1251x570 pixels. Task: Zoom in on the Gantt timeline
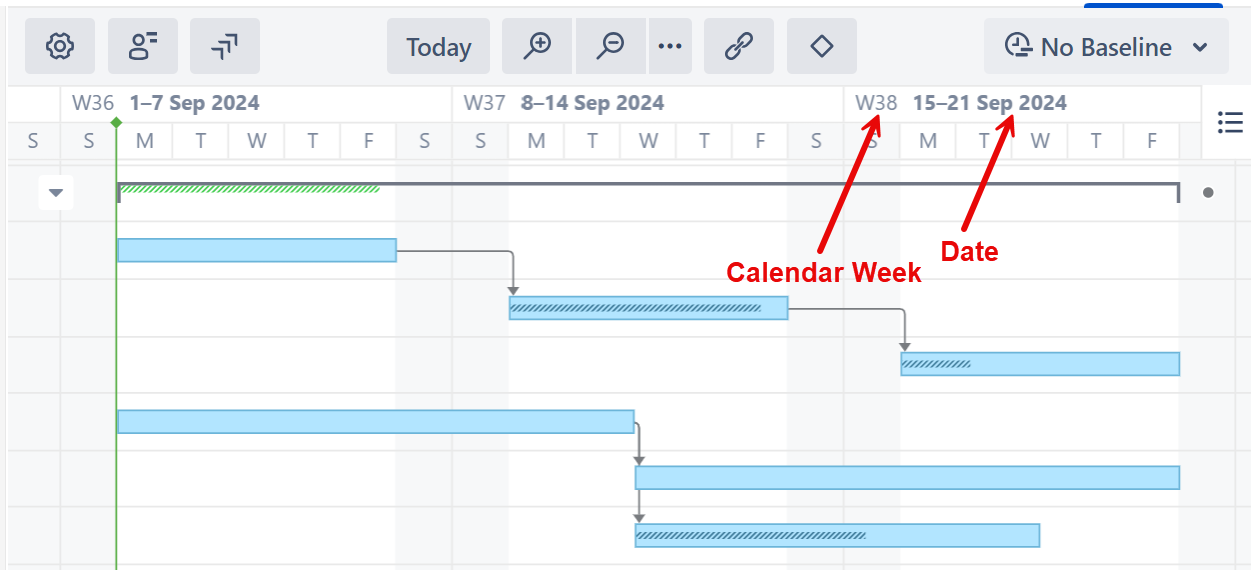(x=538, y=46)
